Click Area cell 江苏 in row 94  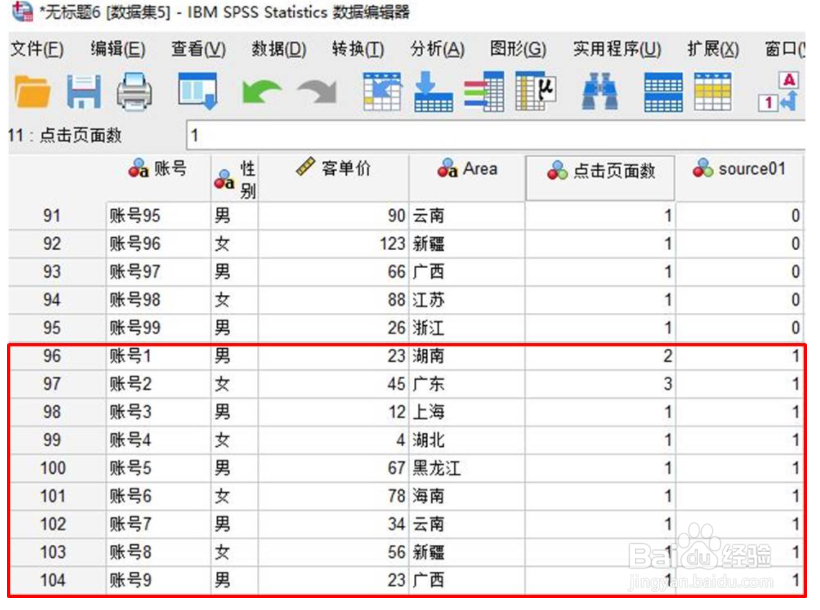[467, 300]
